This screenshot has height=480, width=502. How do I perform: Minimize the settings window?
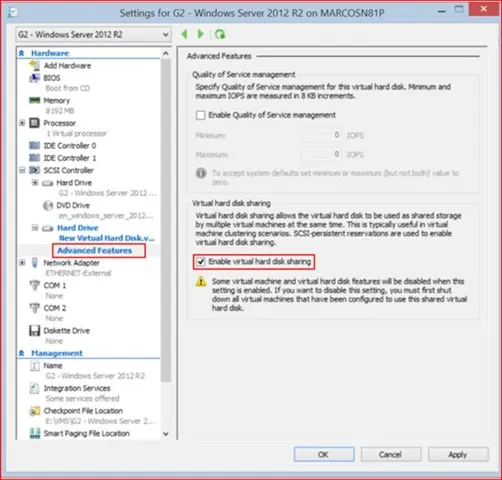coord(442,10)
